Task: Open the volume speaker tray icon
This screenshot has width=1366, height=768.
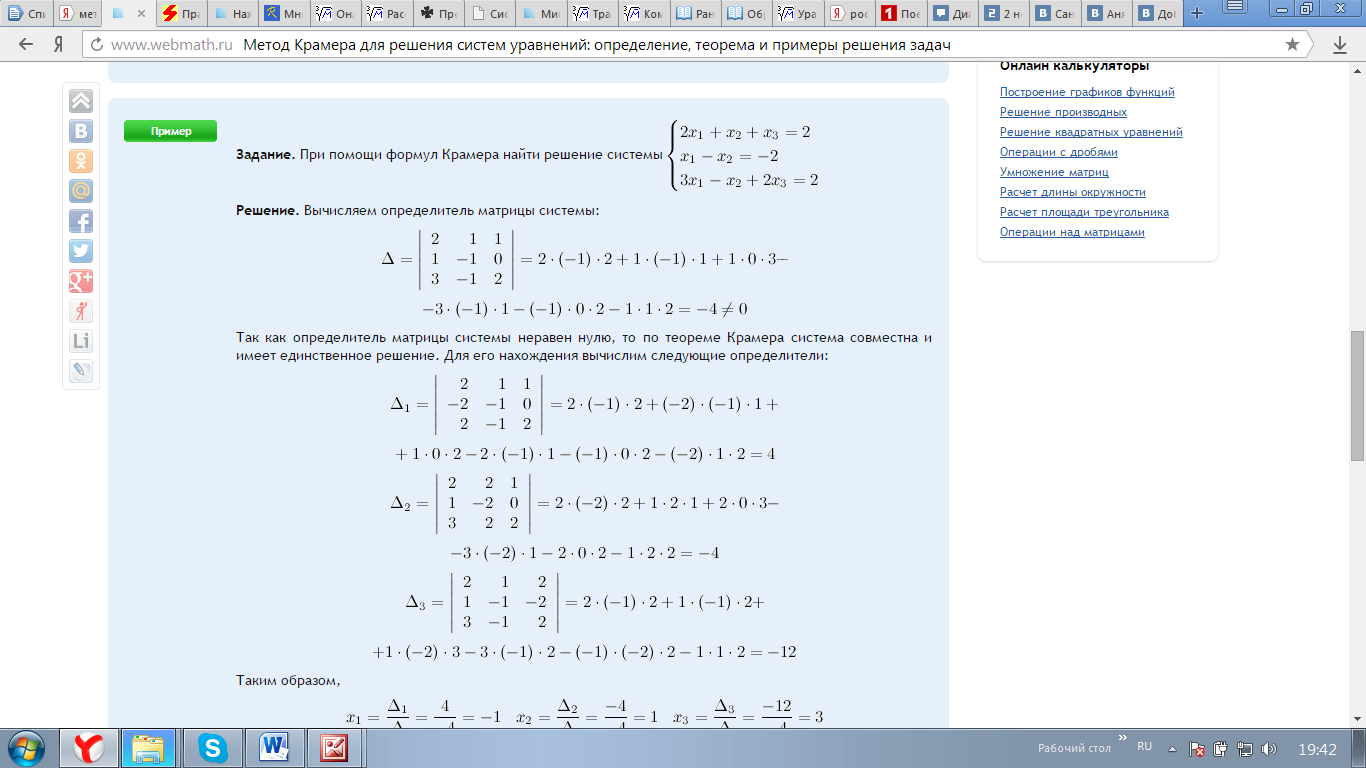Action: pyautogui.click(x=1269, y=749)
